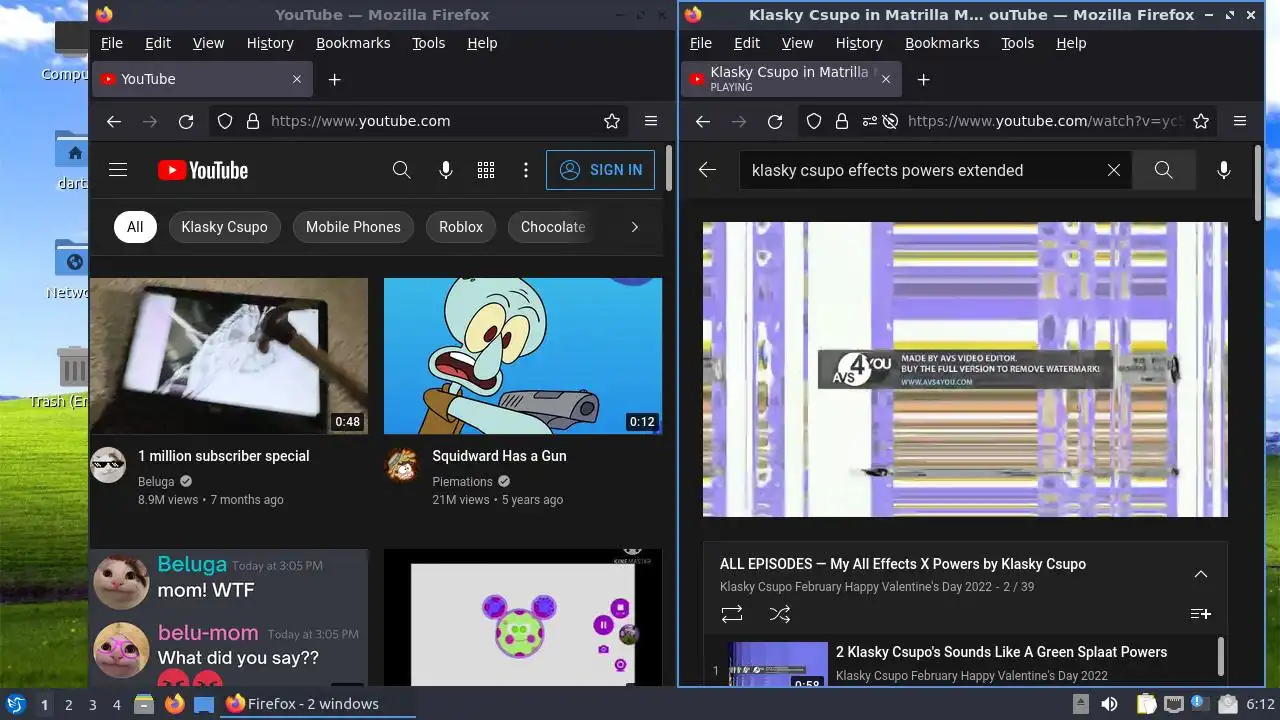Select the Klasky Csupo filter chip
Image resolution: width=1280 pixels, height=720 pixels.
224,227
